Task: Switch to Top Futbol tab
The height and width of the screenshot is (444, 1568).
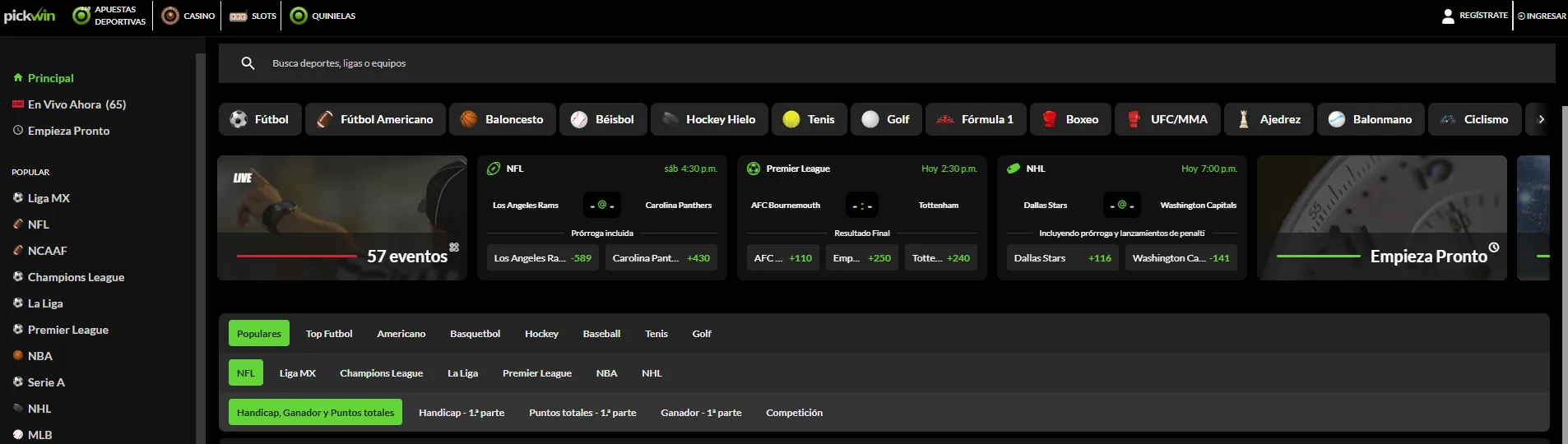Action: [329, 333]
